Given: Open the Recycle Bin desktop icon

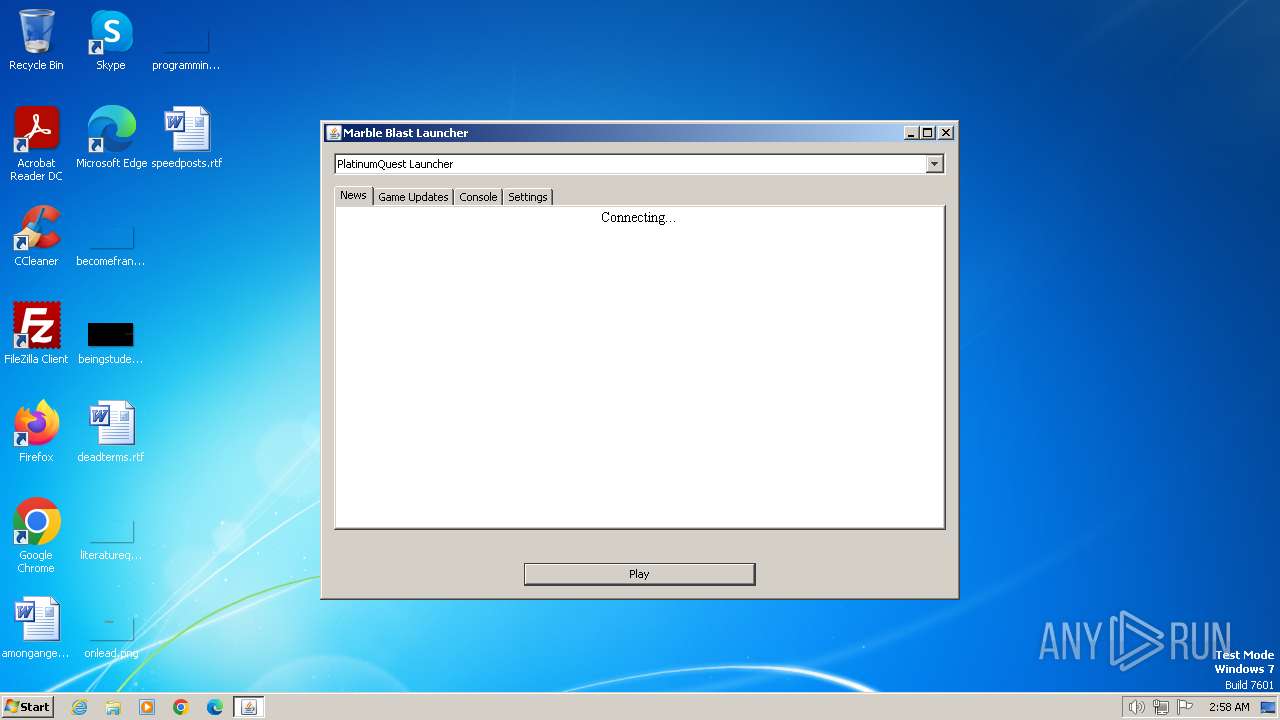Looking at the screenshot, I should click(36, 40).
